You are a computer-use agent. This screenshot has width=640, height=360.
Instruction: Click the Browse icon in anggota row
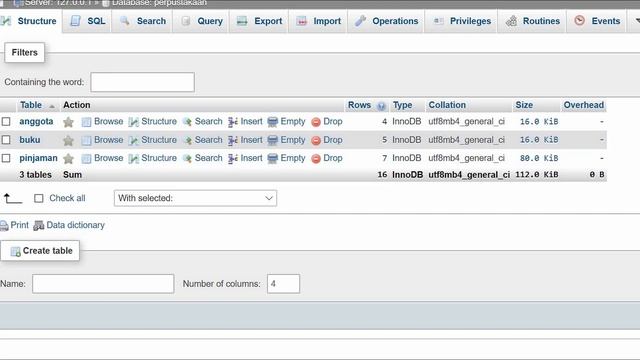tap(86, 122)
